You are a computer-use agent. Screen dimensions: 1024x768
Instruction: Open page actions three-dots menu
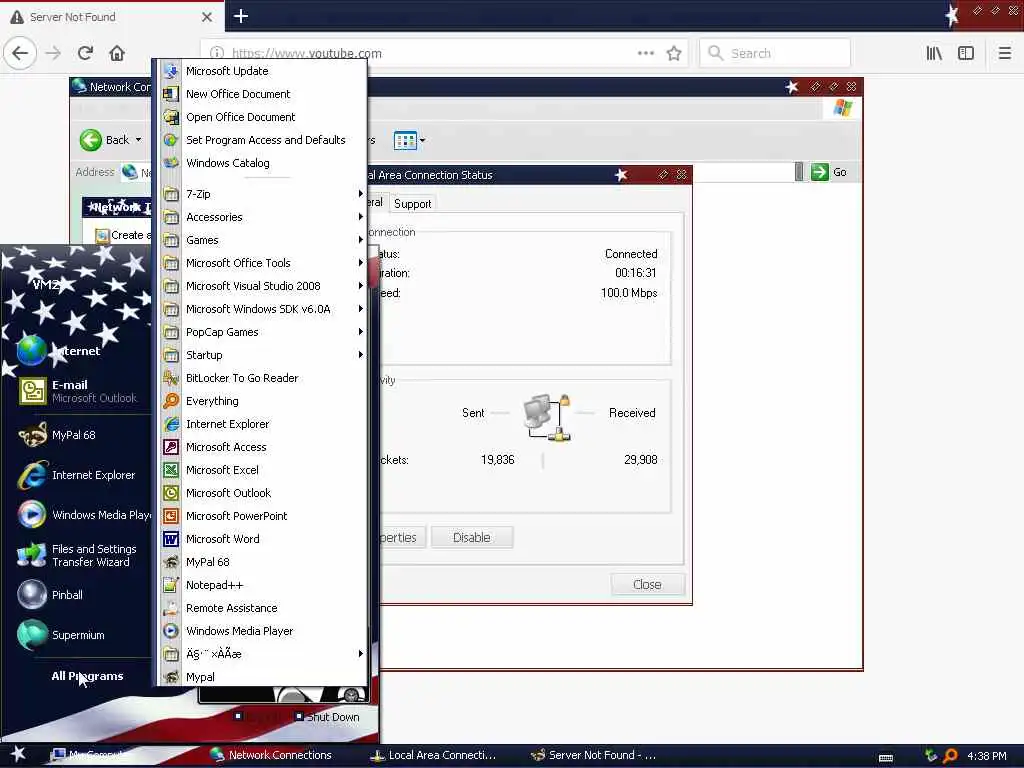pos(646,53)
